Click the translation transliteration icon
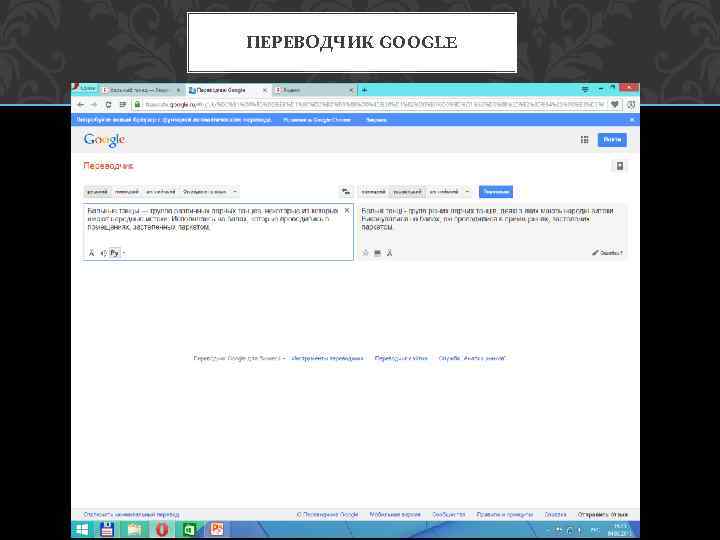The width and height of the screenshot is (720, 540). [389, 253]
